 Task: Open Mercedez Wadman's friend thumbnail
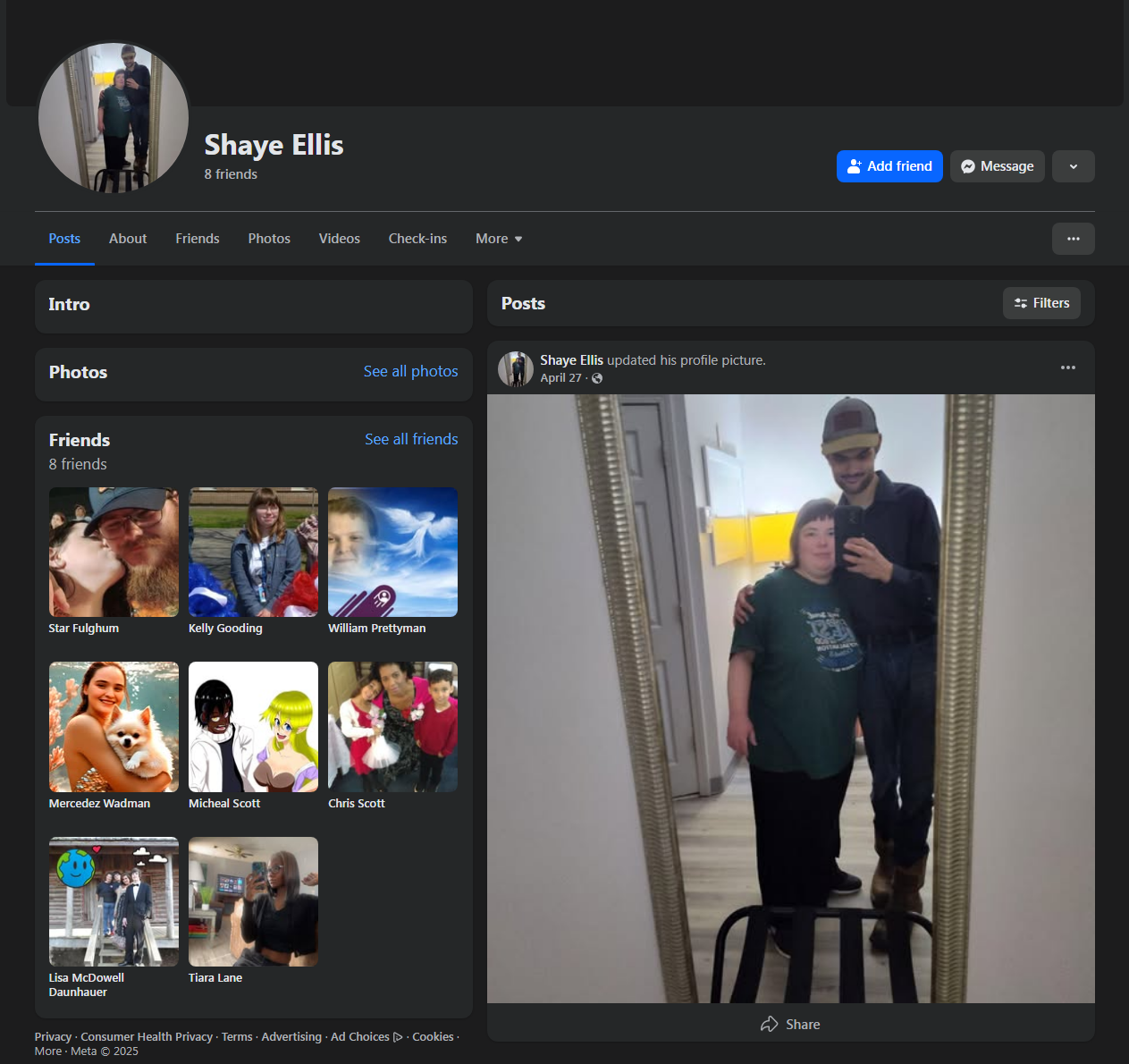114,727
